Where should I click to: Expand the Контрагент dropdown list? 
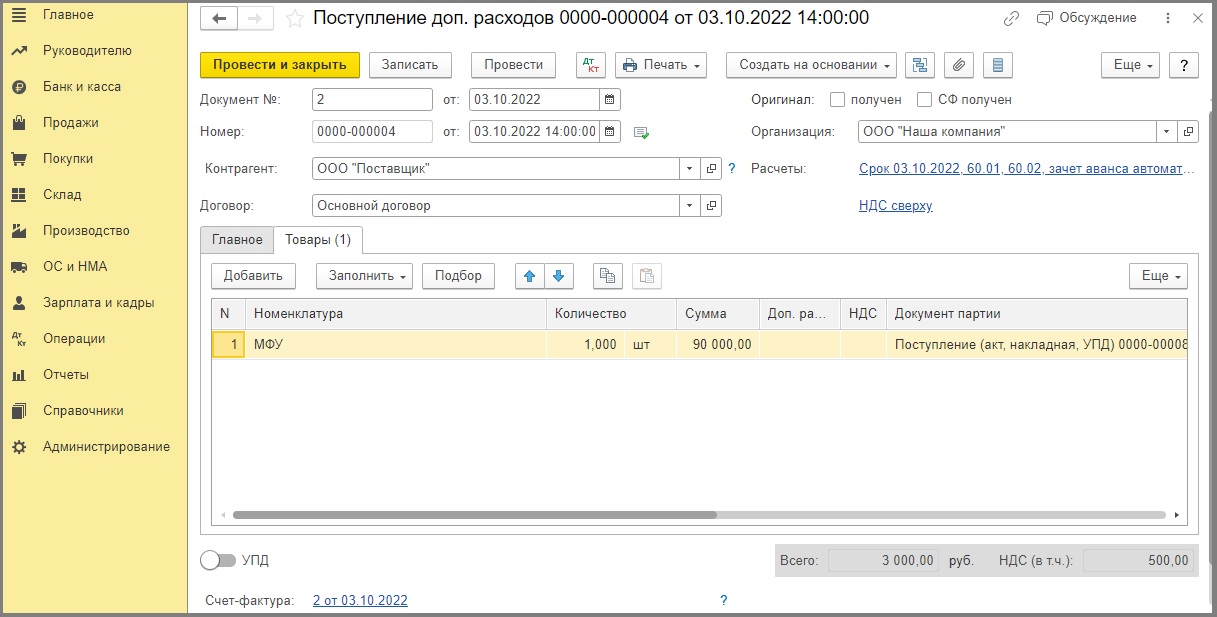[x=689, y=169]
